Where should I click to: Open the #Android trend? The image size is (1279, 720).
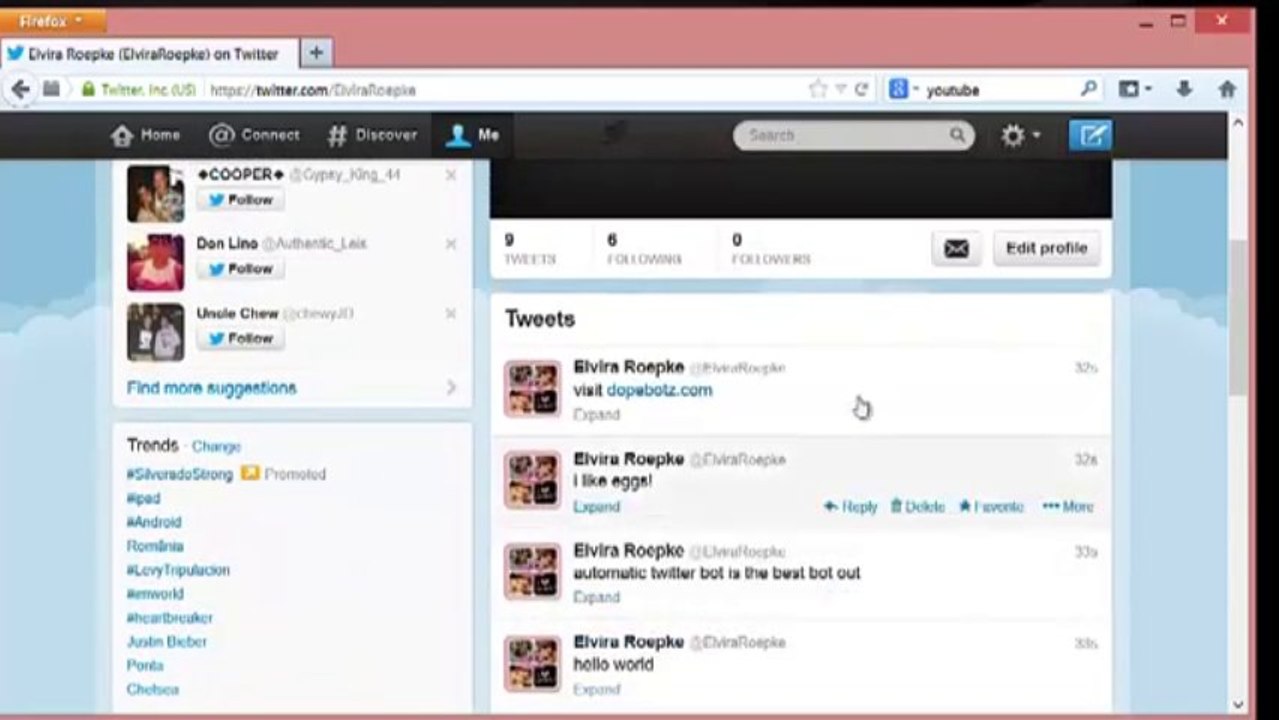(x=154, y=522)
